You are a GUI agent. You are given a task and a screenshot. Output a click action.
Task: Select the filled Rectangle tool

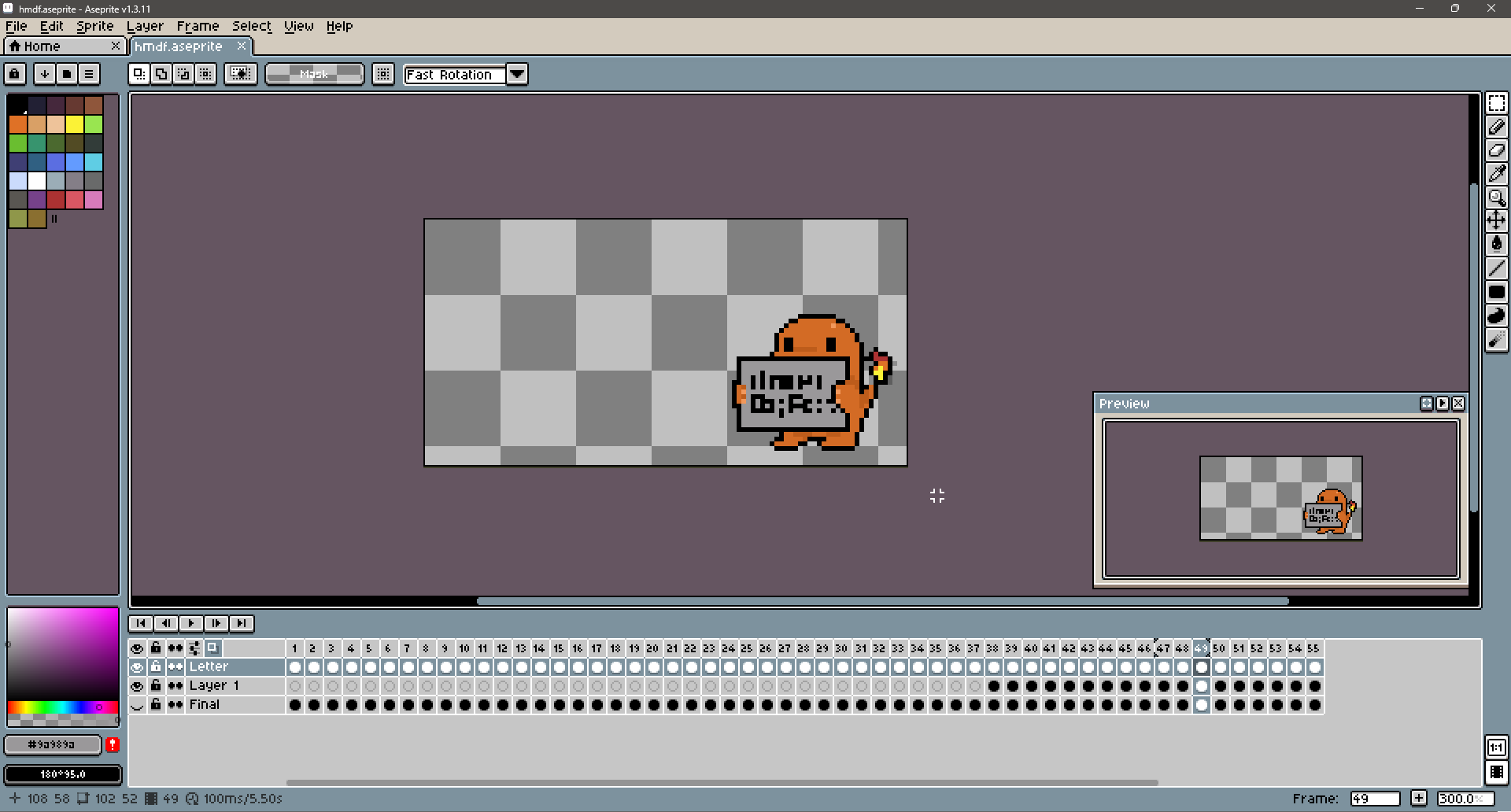tap(1496, 292)
